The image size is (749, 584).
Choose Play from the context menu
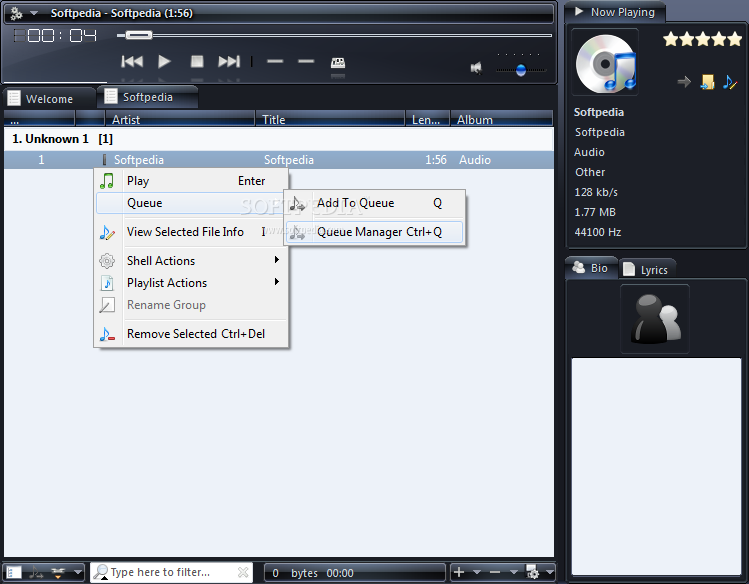(x=192, y=181)
